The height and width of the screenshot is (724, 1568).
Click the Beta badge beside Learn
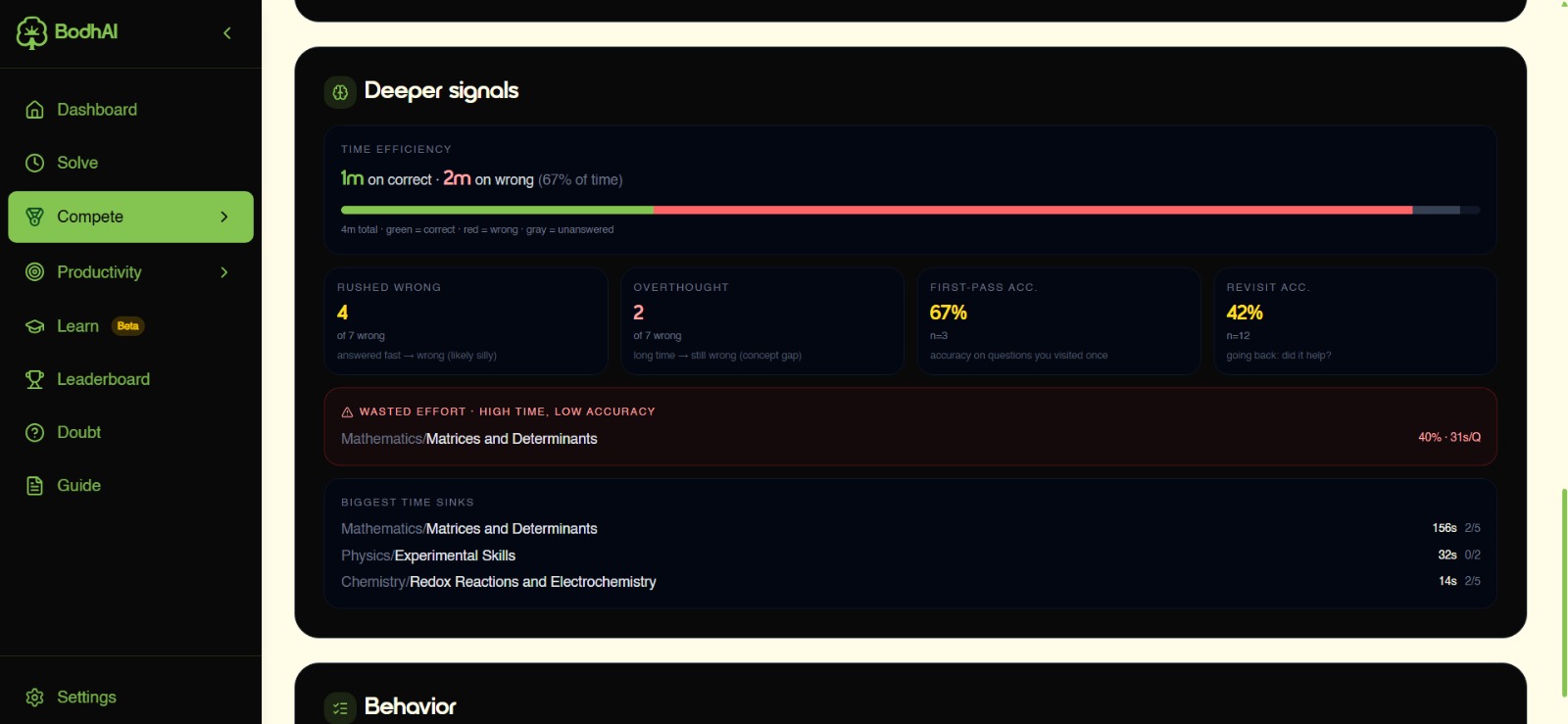[127, 326]
